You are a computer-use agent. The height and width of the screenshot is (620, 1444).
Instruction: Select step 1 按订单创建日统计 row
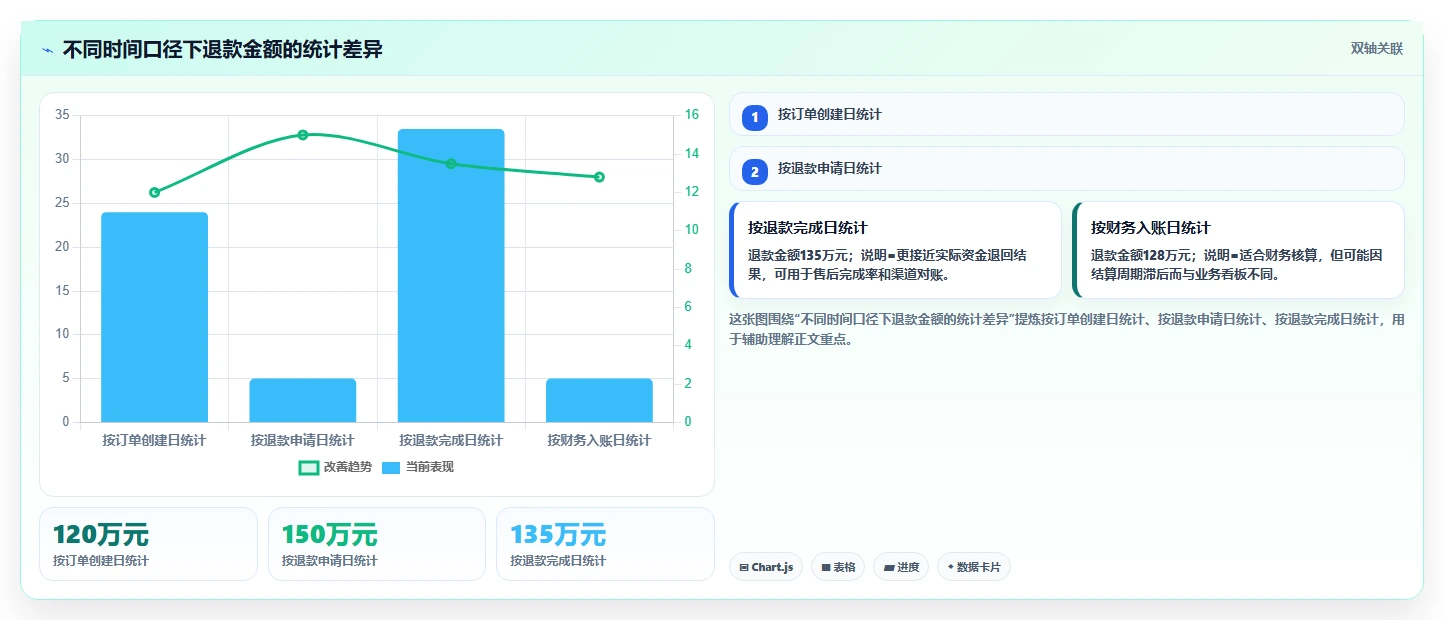1067,114
